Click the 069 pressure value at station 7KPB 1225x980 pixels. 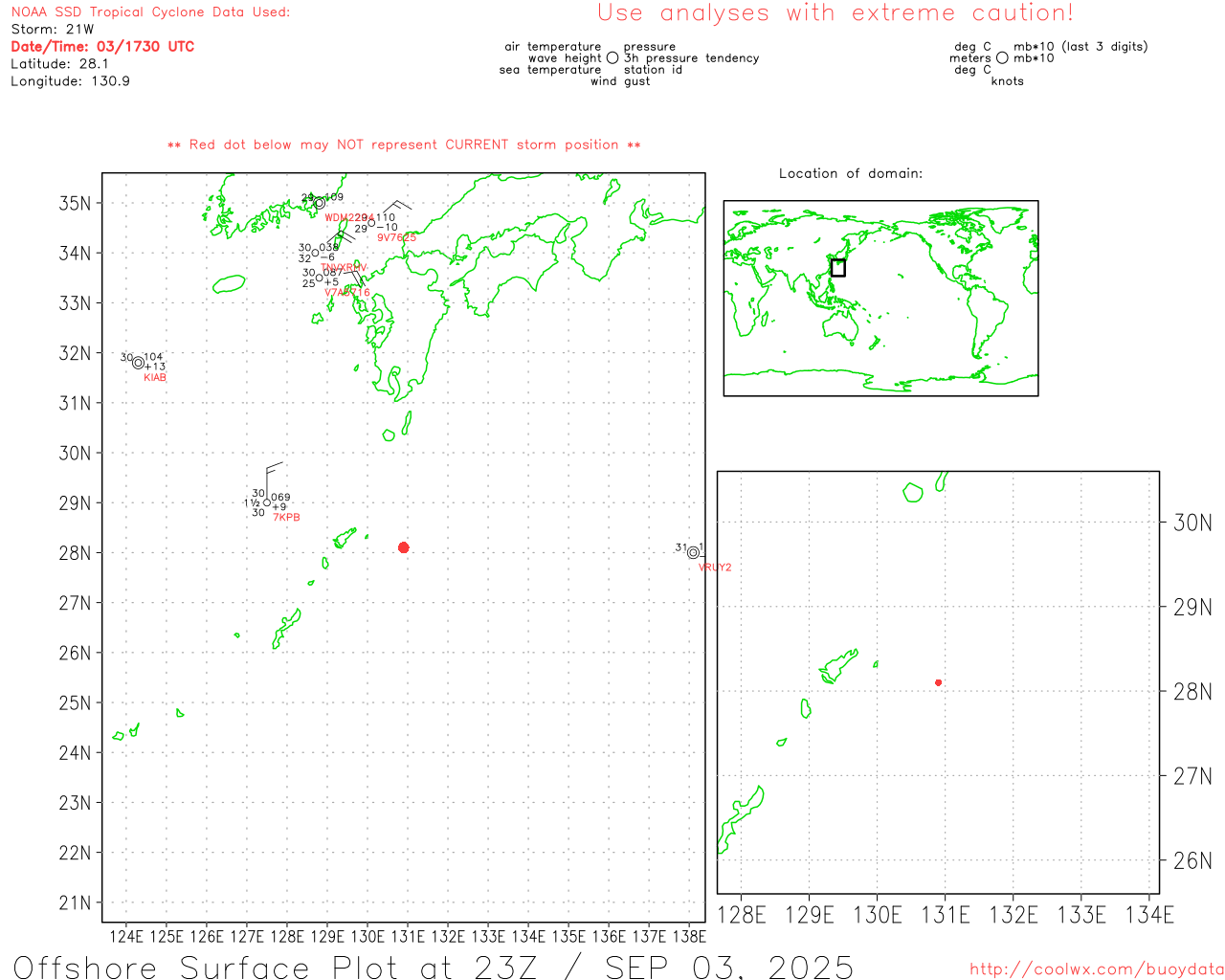(x=280, y=498)
